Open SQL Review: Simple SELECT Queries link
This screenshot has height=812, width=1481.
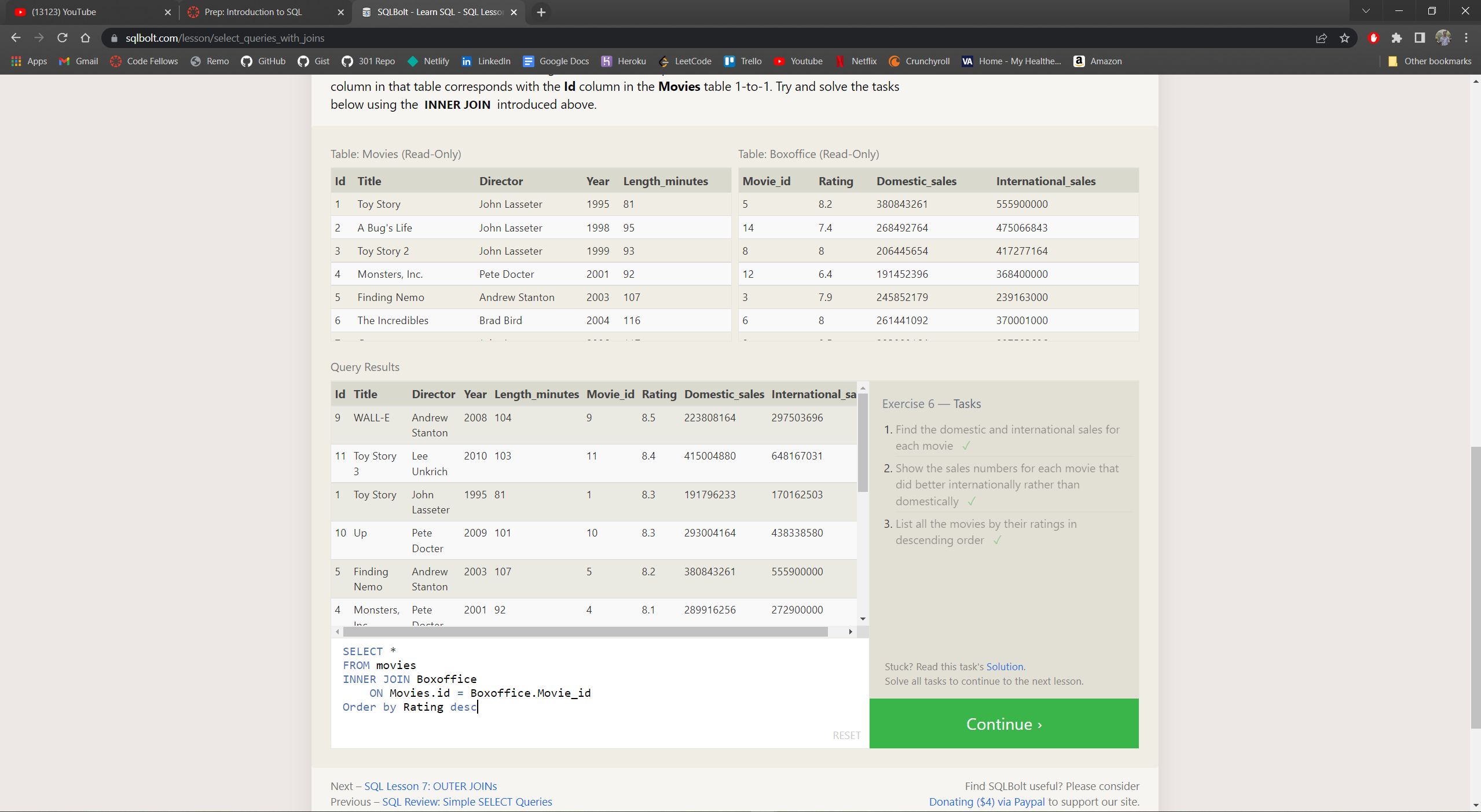467,802
